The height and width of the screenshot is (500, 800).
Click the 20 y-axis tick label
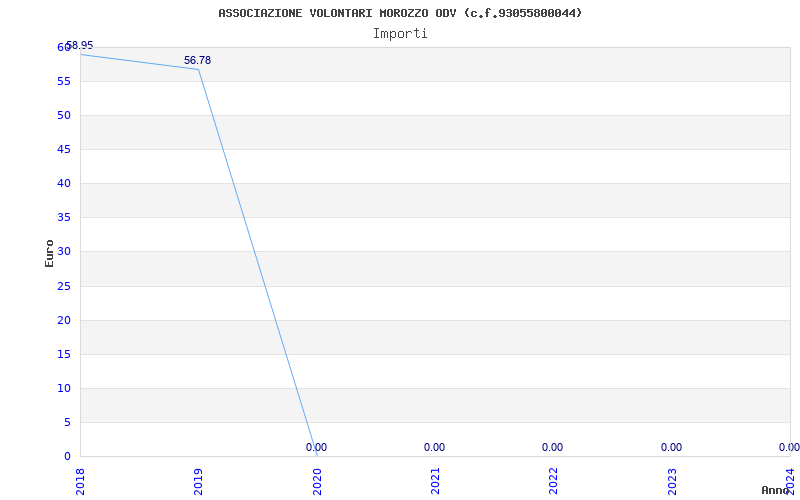tap(64, 320)
